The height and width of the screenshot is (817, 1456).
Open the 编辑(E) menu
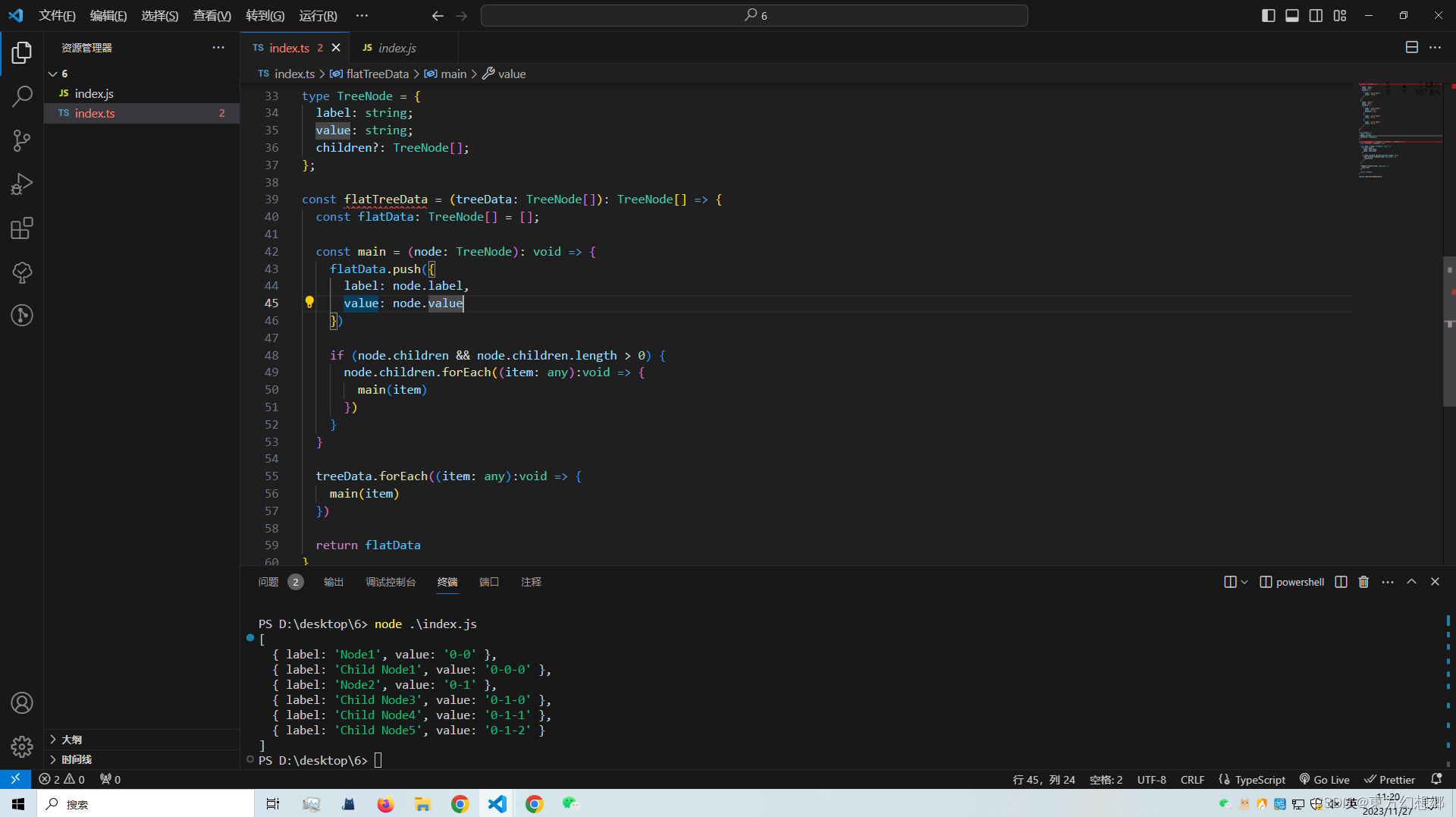(x=108, y=15)
